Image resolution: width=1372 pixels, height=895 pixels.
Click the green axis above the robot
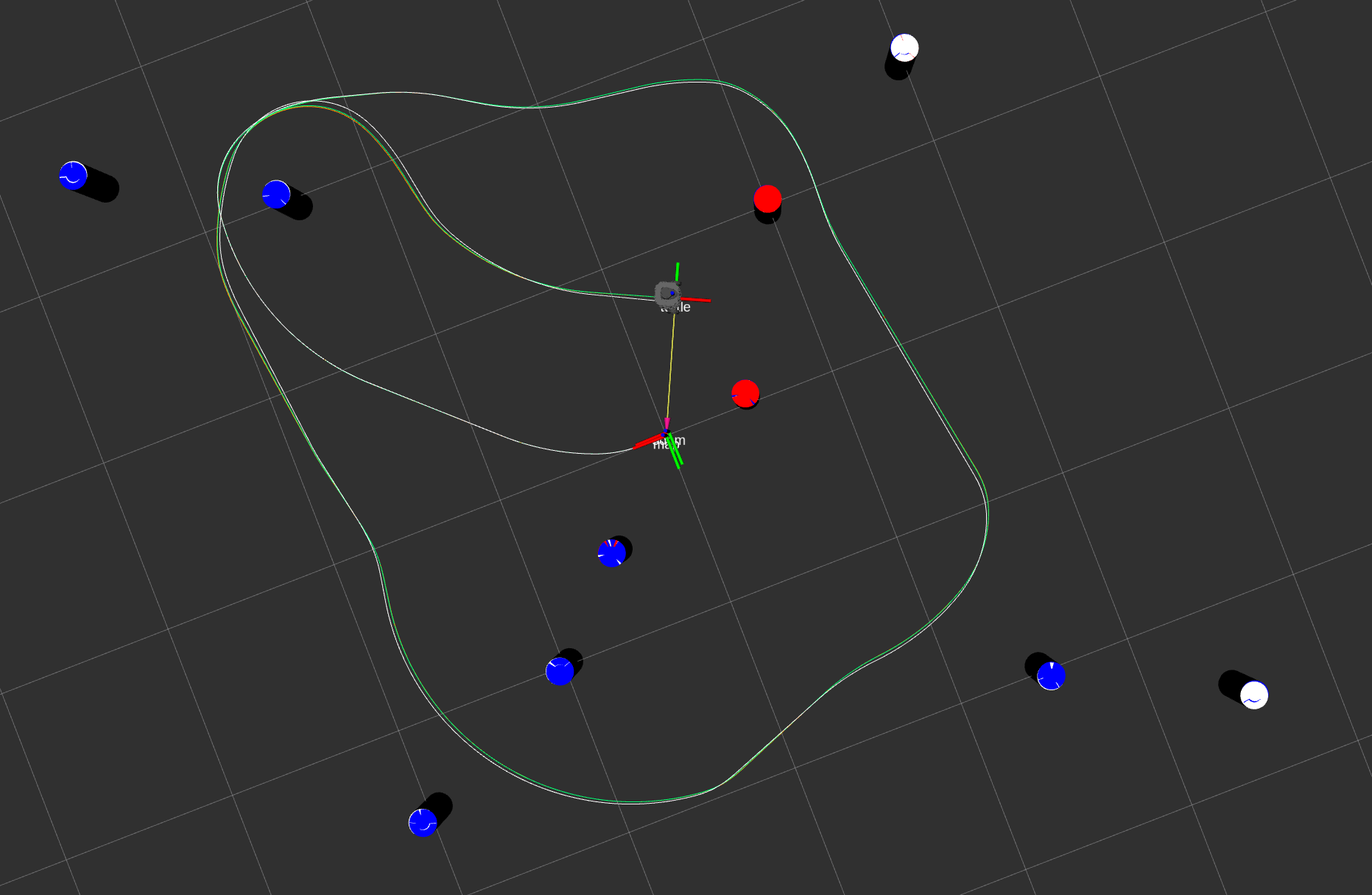tap(678, 271)
